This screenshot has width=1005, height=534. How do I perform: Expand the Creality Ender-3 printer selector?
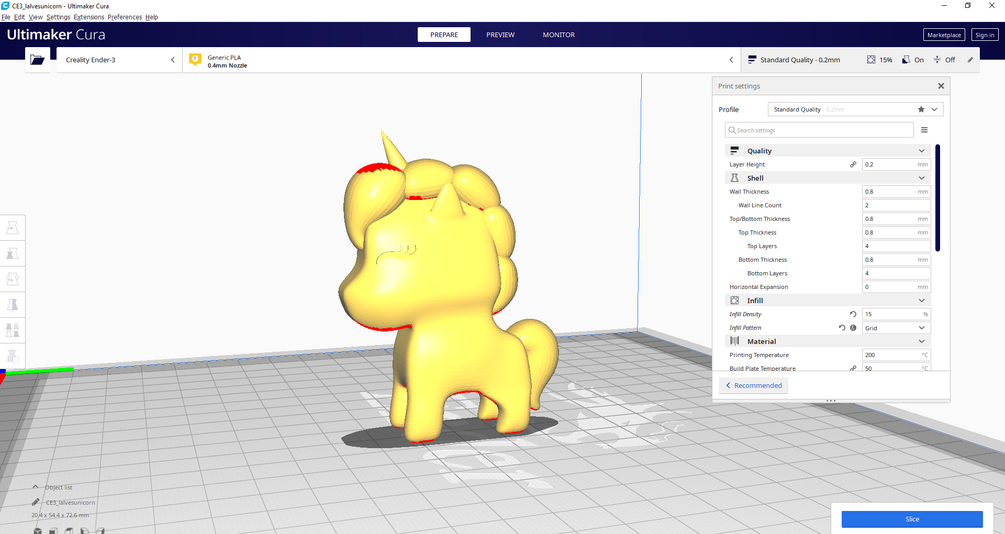click(172, 60)
